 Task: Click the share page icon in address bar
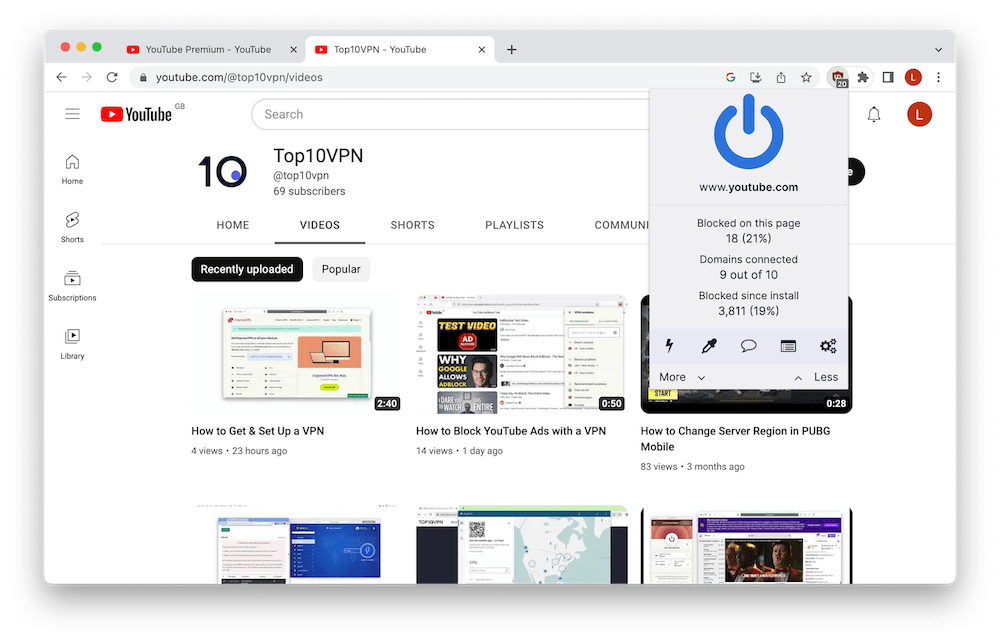pyautogui.click(x=781, y=77)
